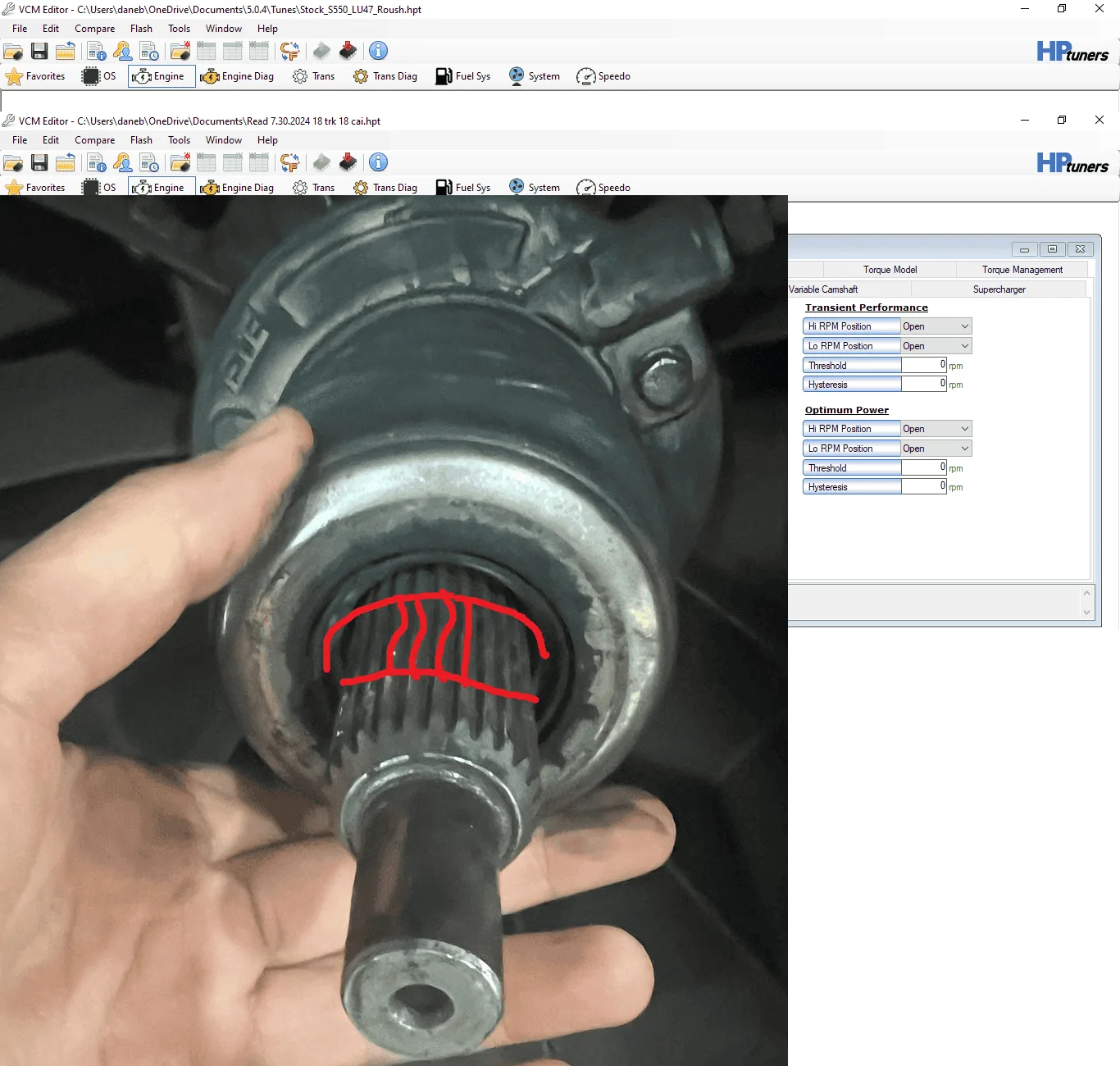Click description panel scrollbar down arrow

(1086, 612)
